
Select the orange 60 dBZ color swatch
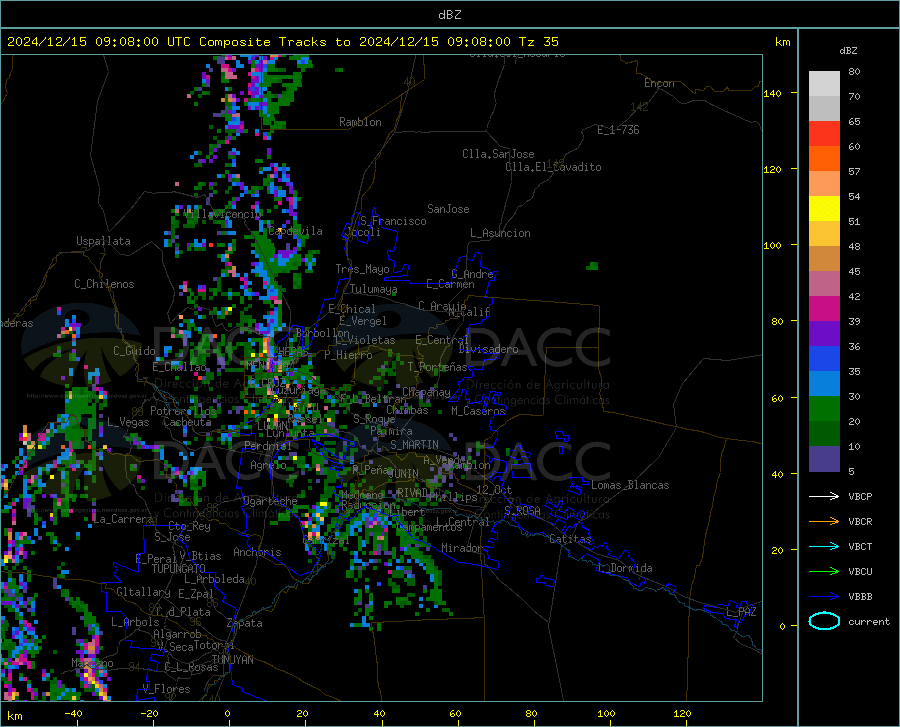click(x=824, y=158)
